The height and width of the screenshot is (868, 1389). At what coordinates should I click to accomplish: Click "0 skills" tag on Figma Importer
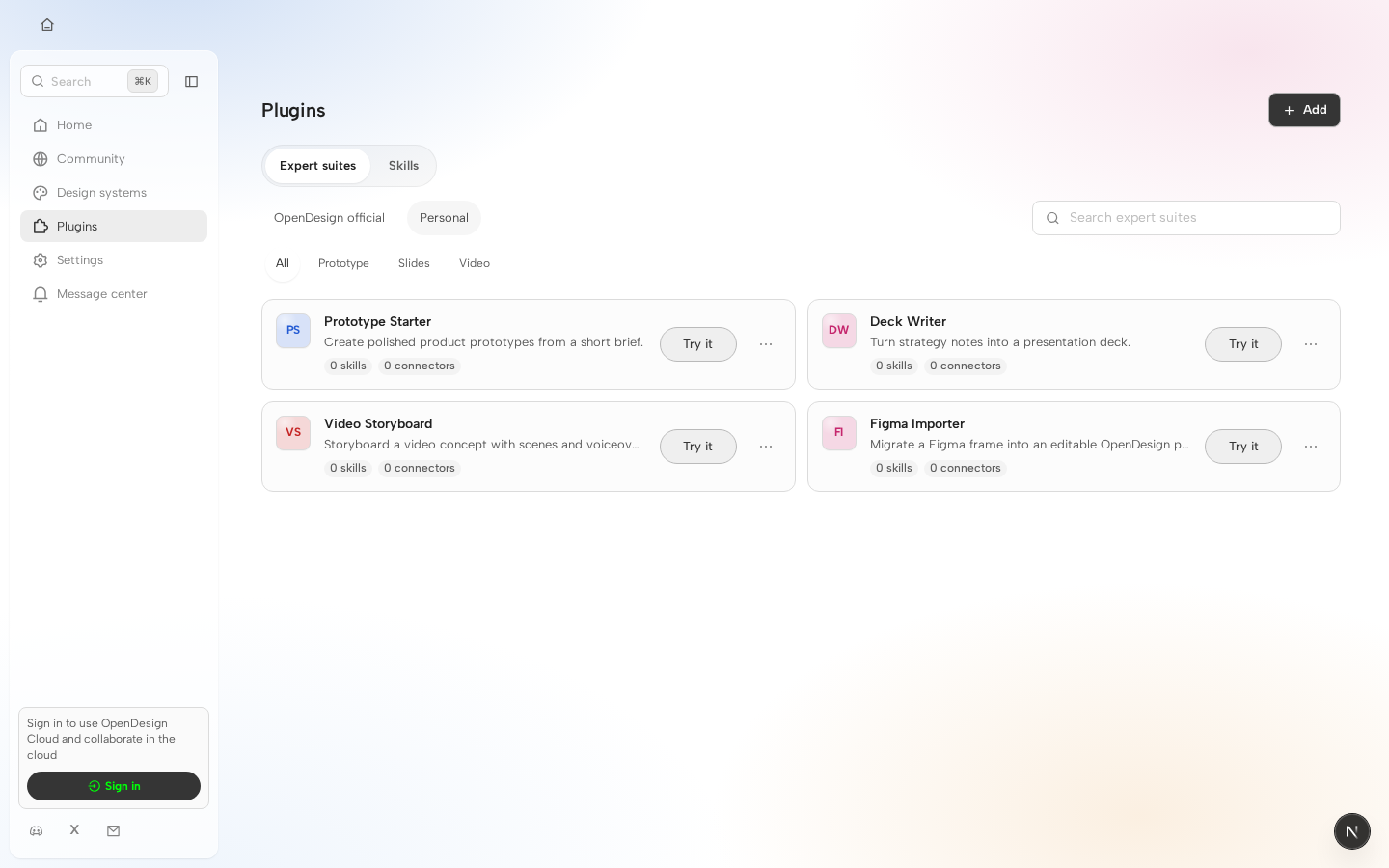click(x=894, y=469)
